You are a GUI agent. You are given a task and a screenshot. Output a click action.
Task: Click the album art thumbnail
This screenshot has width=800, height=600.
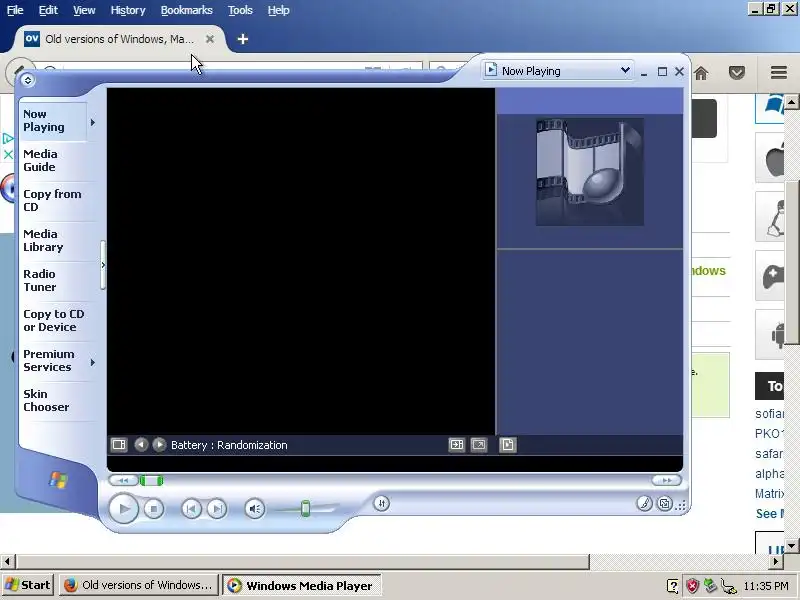[590, 172]
